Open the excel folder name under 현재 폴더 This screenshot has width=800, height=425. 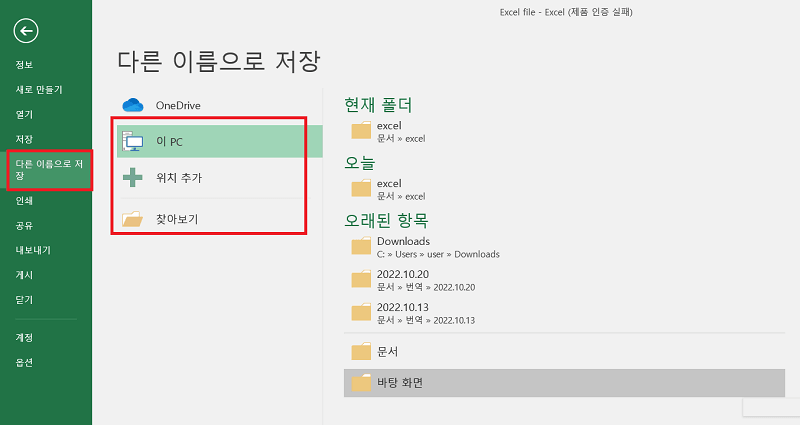pos(389,126)
